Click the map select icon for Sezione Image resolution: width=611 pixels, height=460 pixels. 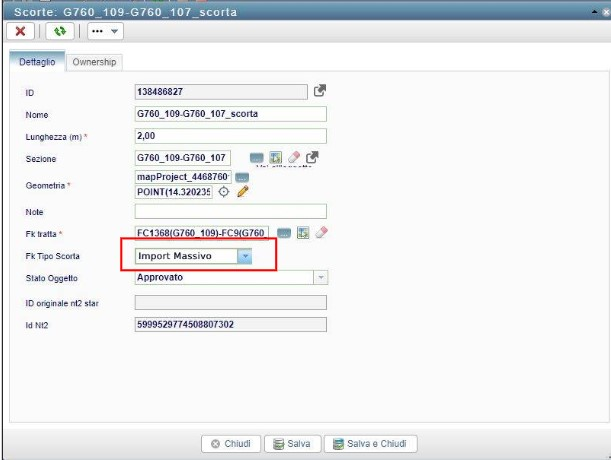click(276, 157)
